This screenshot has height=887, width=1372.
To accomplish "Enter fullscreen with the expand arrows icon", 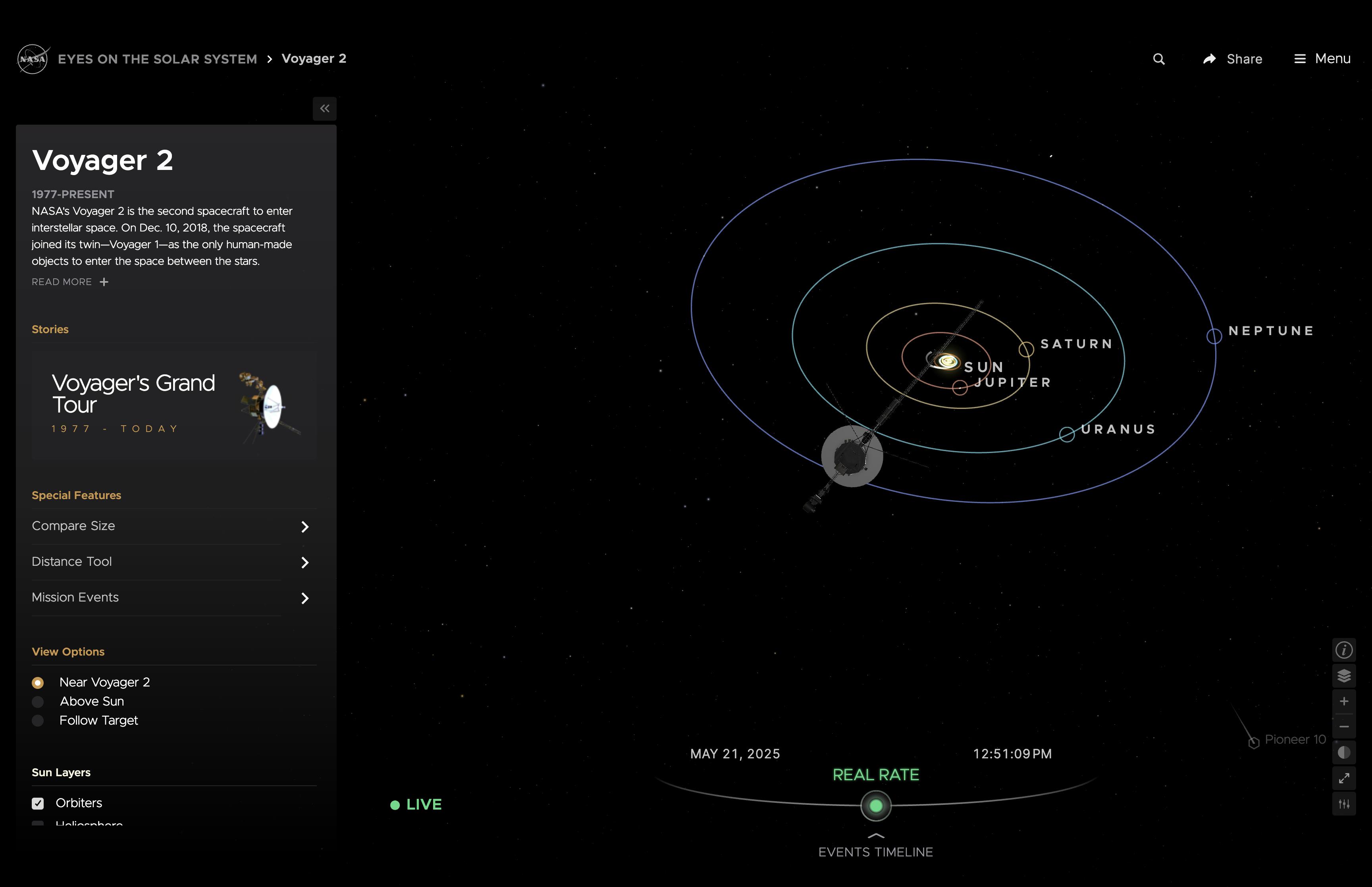I will click(x=1343, y=778).
